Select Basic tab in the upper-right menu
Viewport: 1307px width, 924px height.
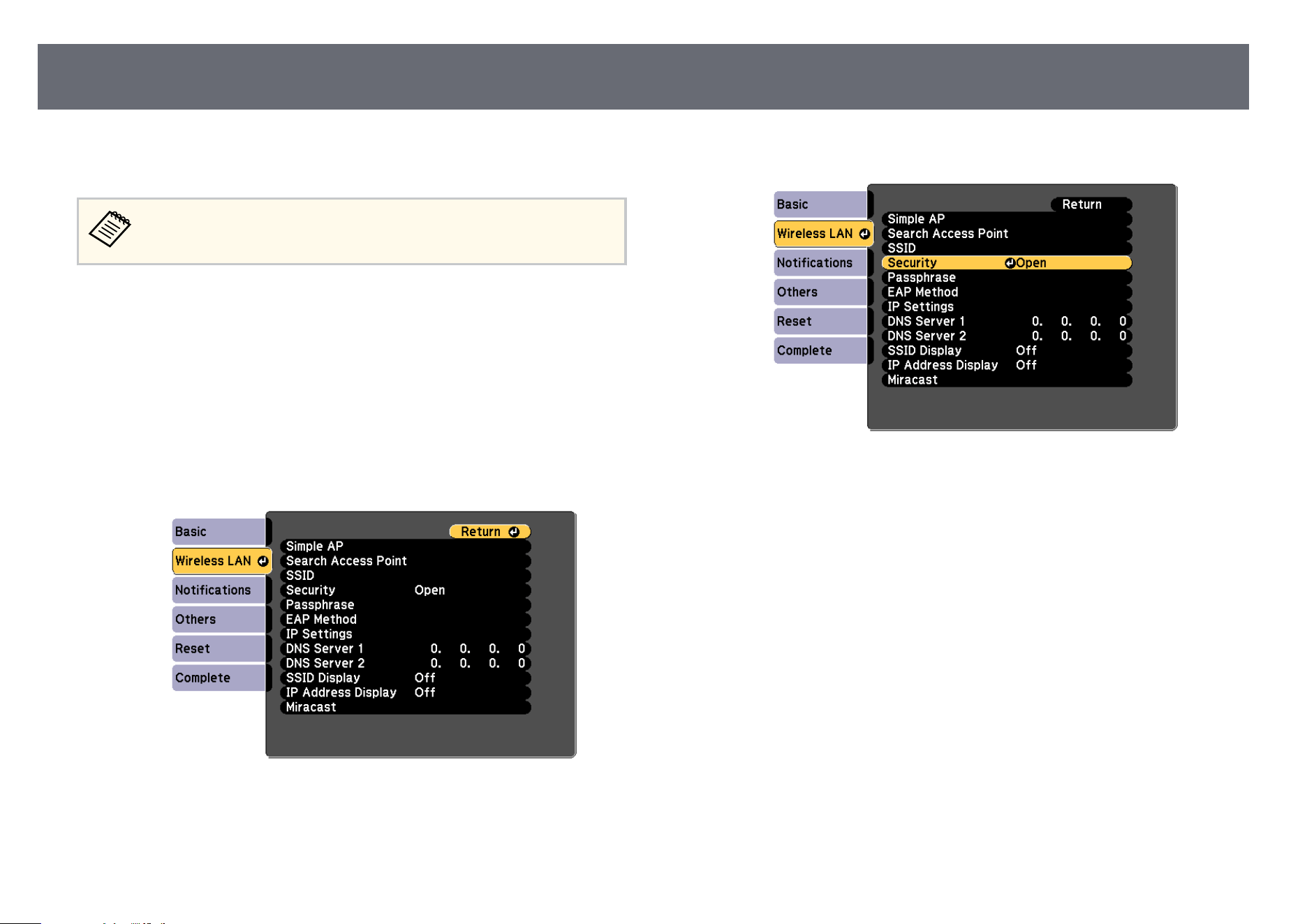(821, 204)
